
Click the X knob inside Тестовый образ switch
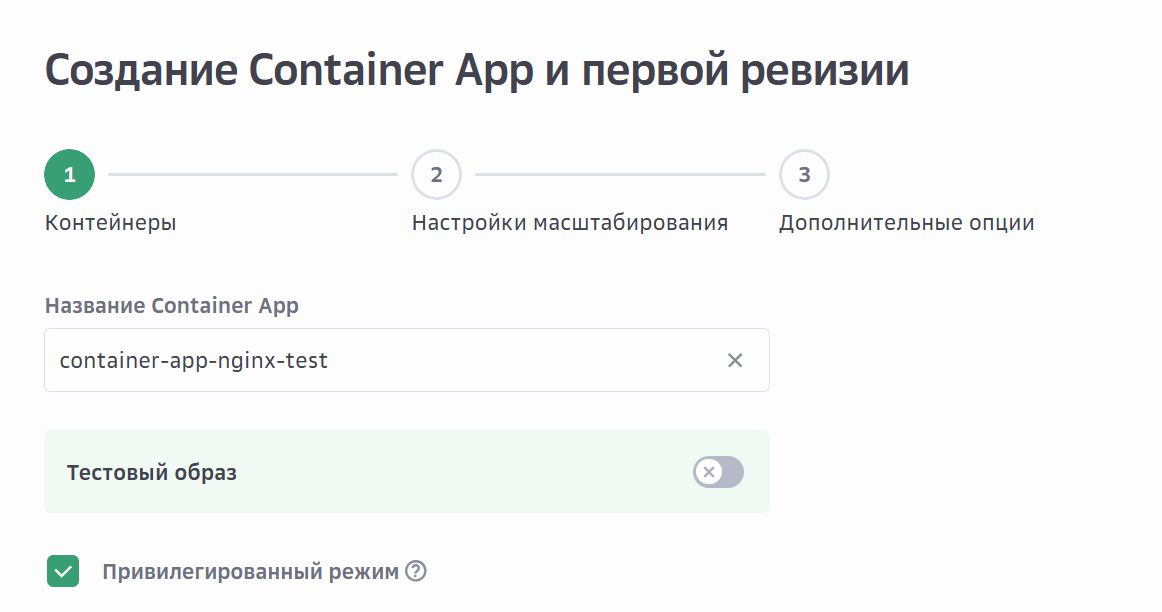709,472
